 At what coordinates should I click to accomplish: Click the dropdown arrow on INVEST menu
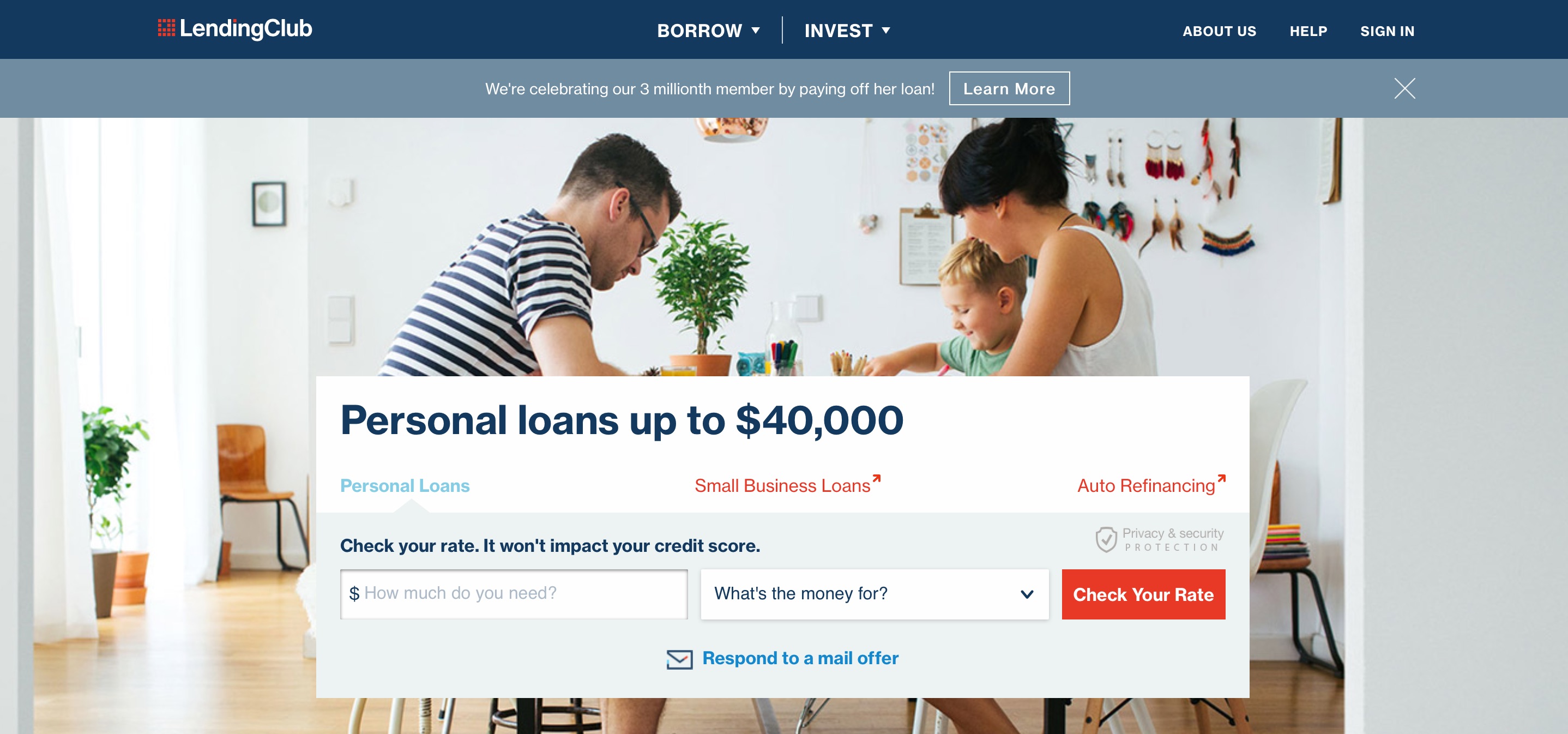[x=885, y=30]
